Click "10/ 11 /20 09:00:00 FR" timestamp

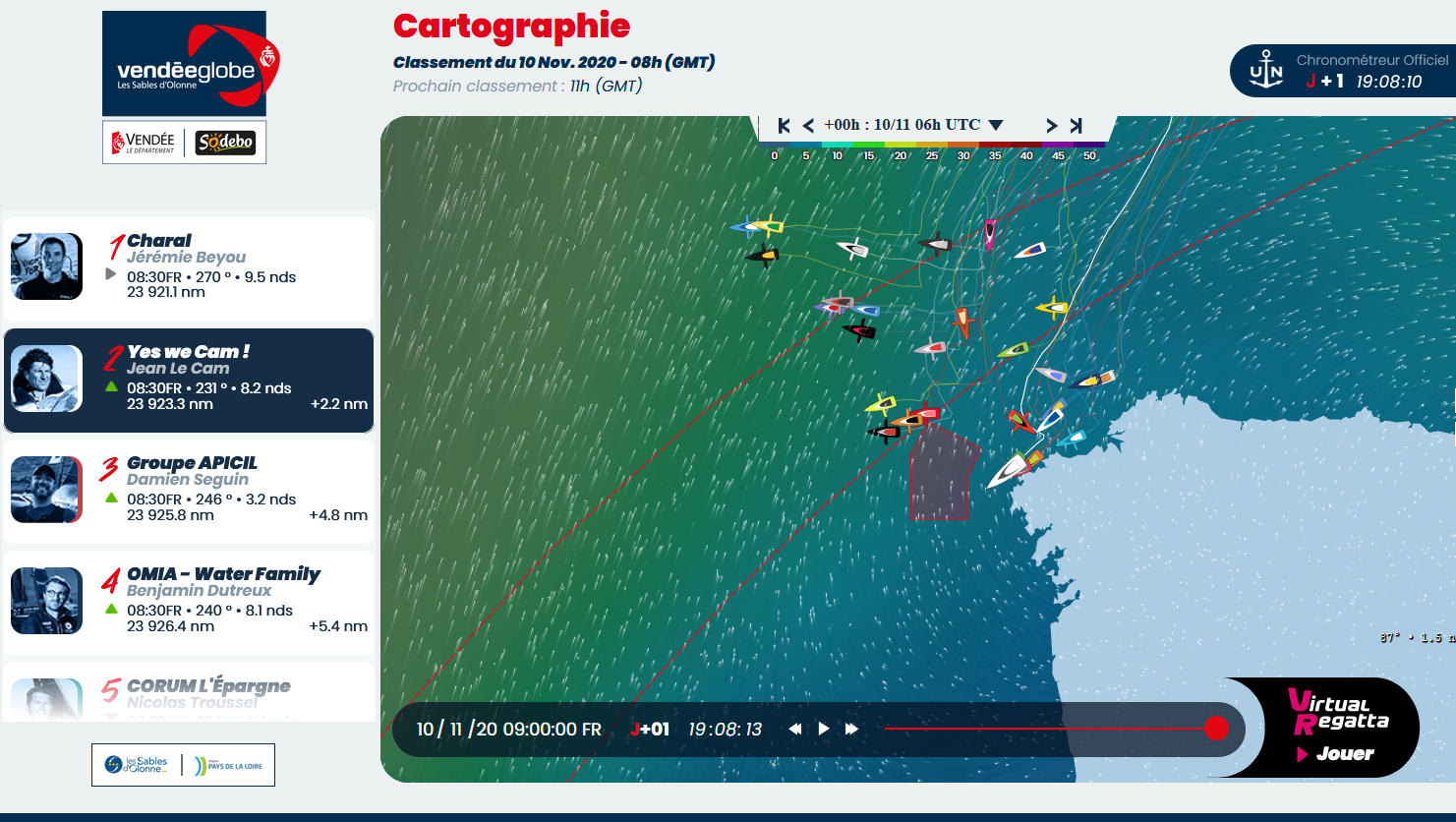coord(508,729)
